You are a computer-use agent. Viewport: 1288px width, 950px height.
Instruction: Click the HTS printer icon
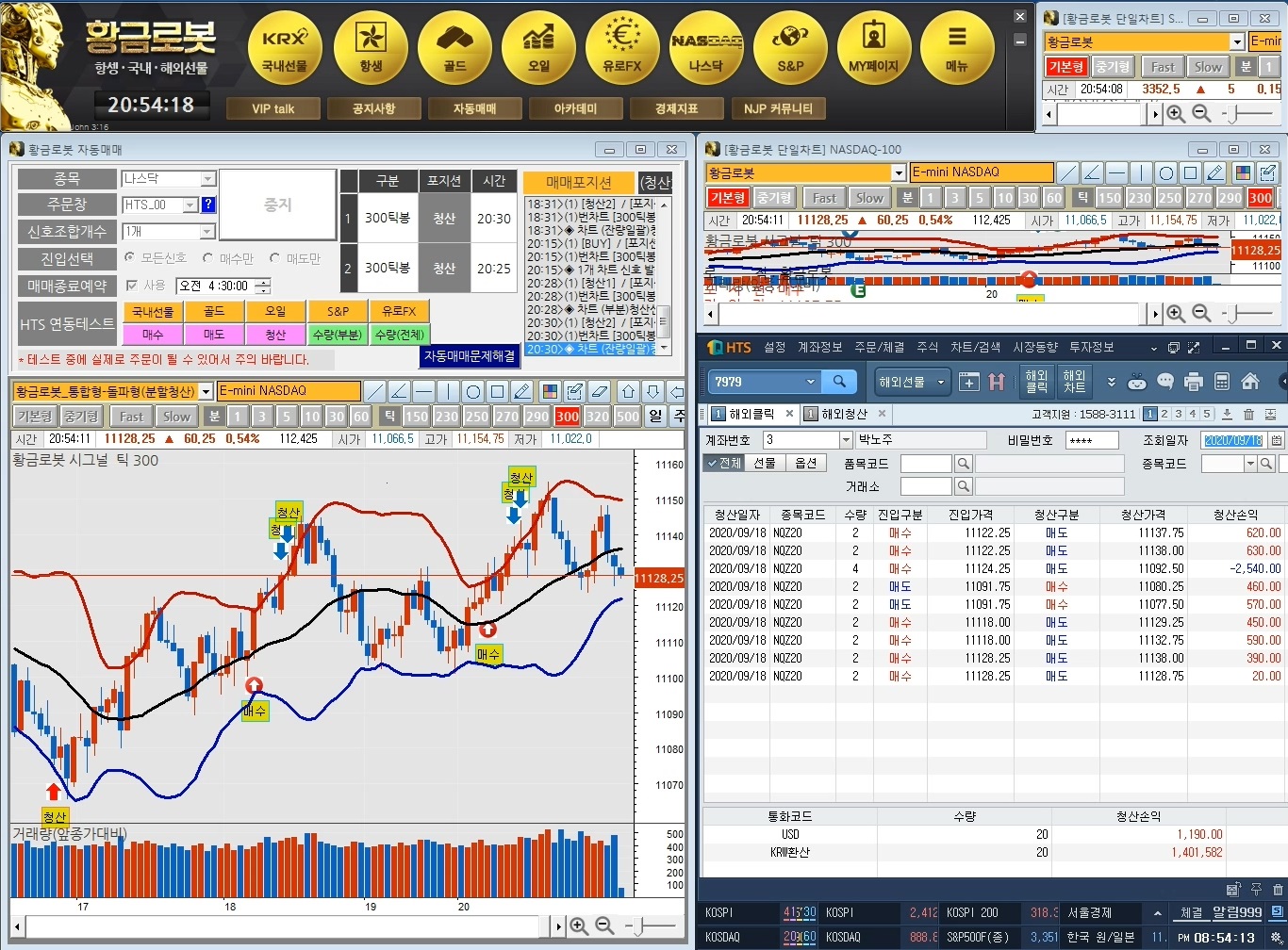[1194, 382]
